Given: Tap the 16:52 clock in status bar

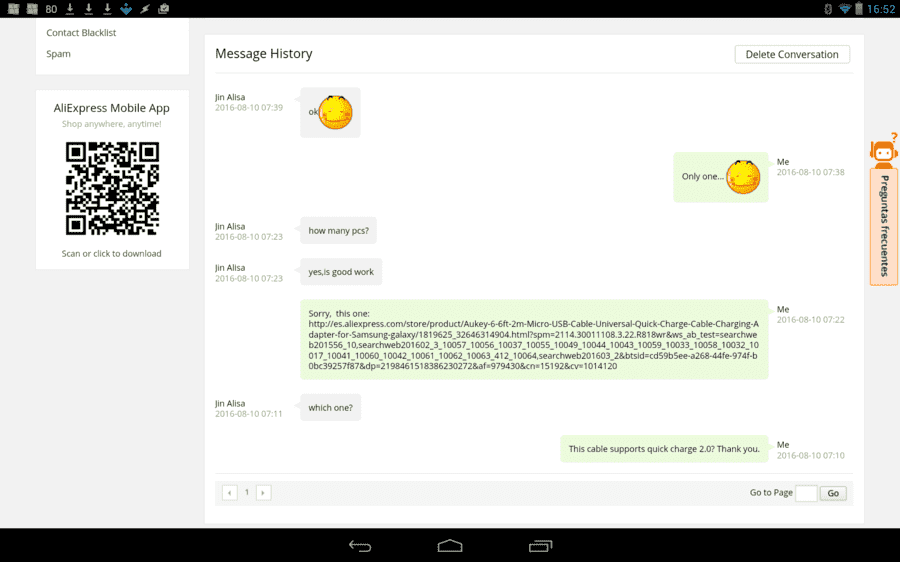Looking at the screenshot, I should click(880, 9).
